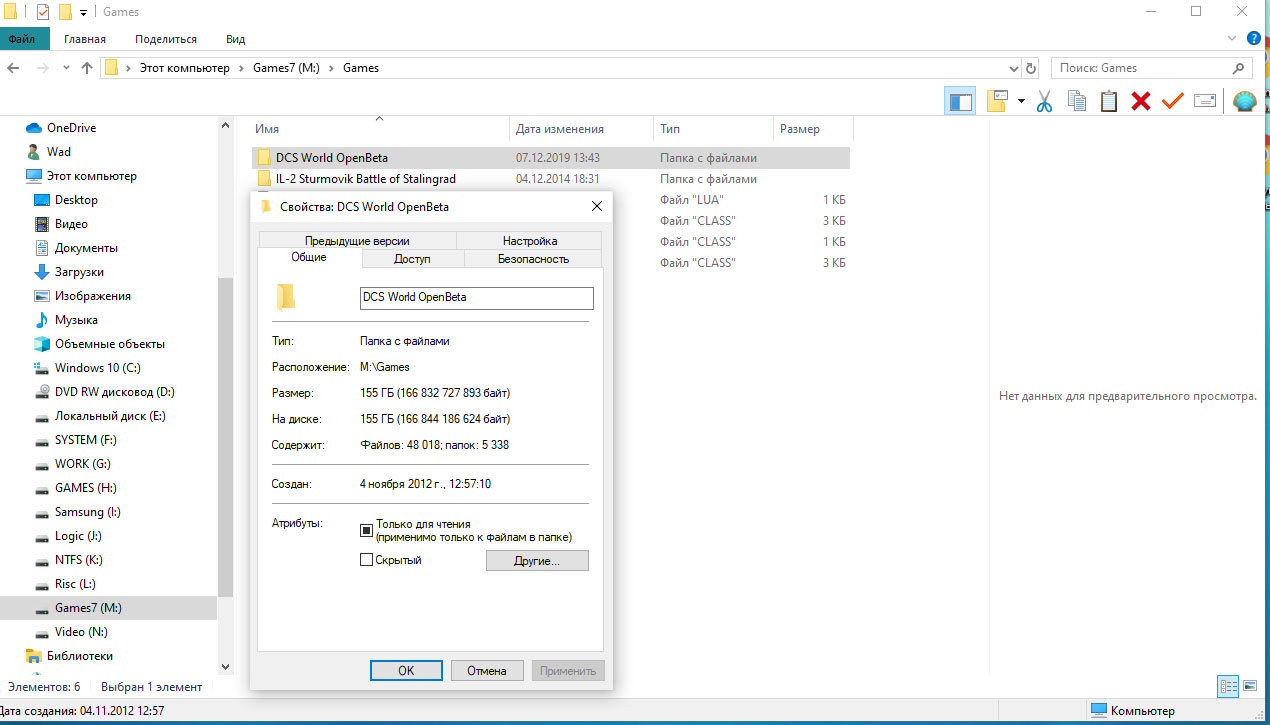The height and width of the screenshot is (725, 1270).
Task: Click the clipboard Paste icon
Action: pyautogui.click(x=1109, y=101)
